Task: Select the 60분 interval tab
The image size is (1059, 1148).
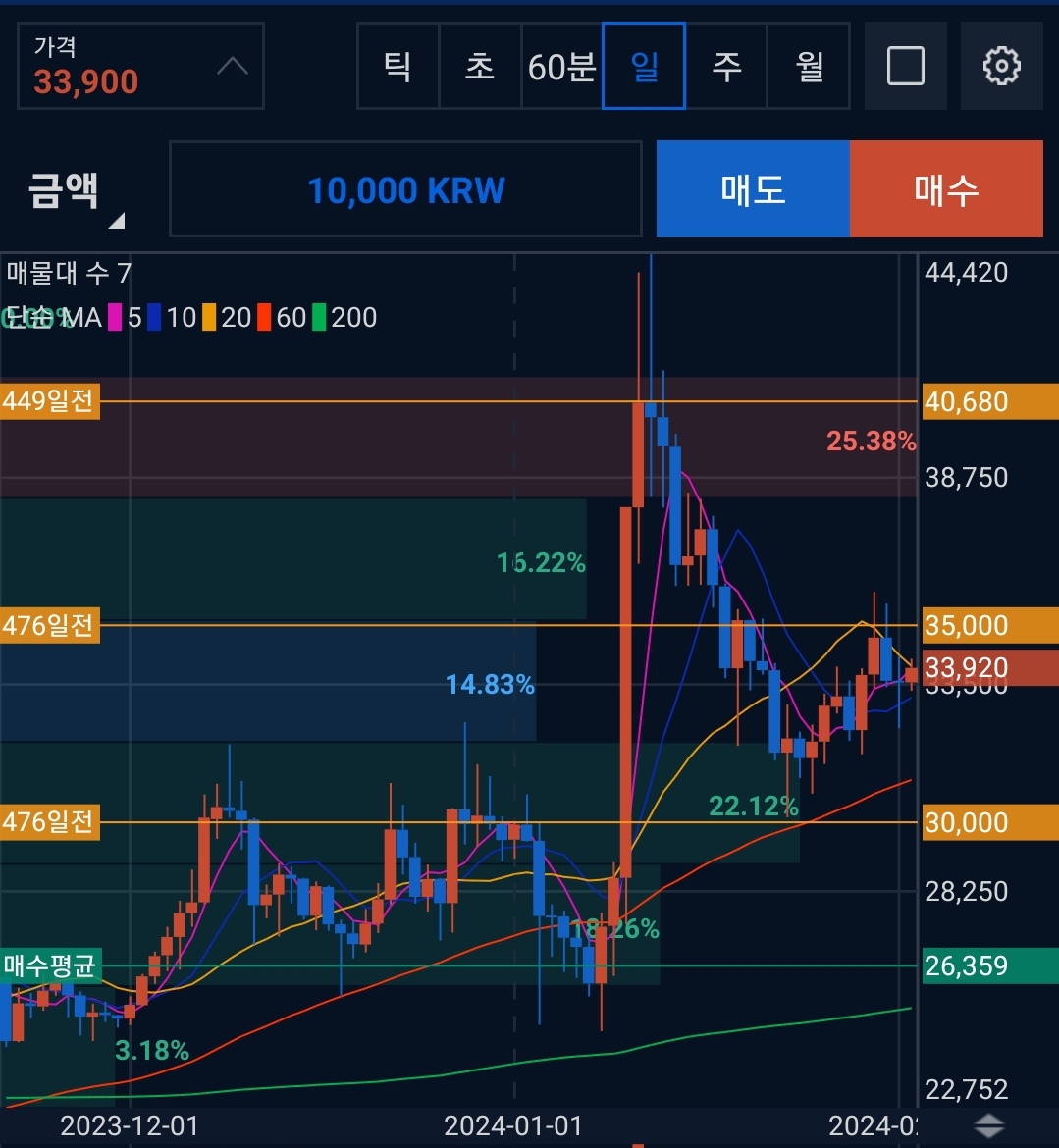Action: 561,66
